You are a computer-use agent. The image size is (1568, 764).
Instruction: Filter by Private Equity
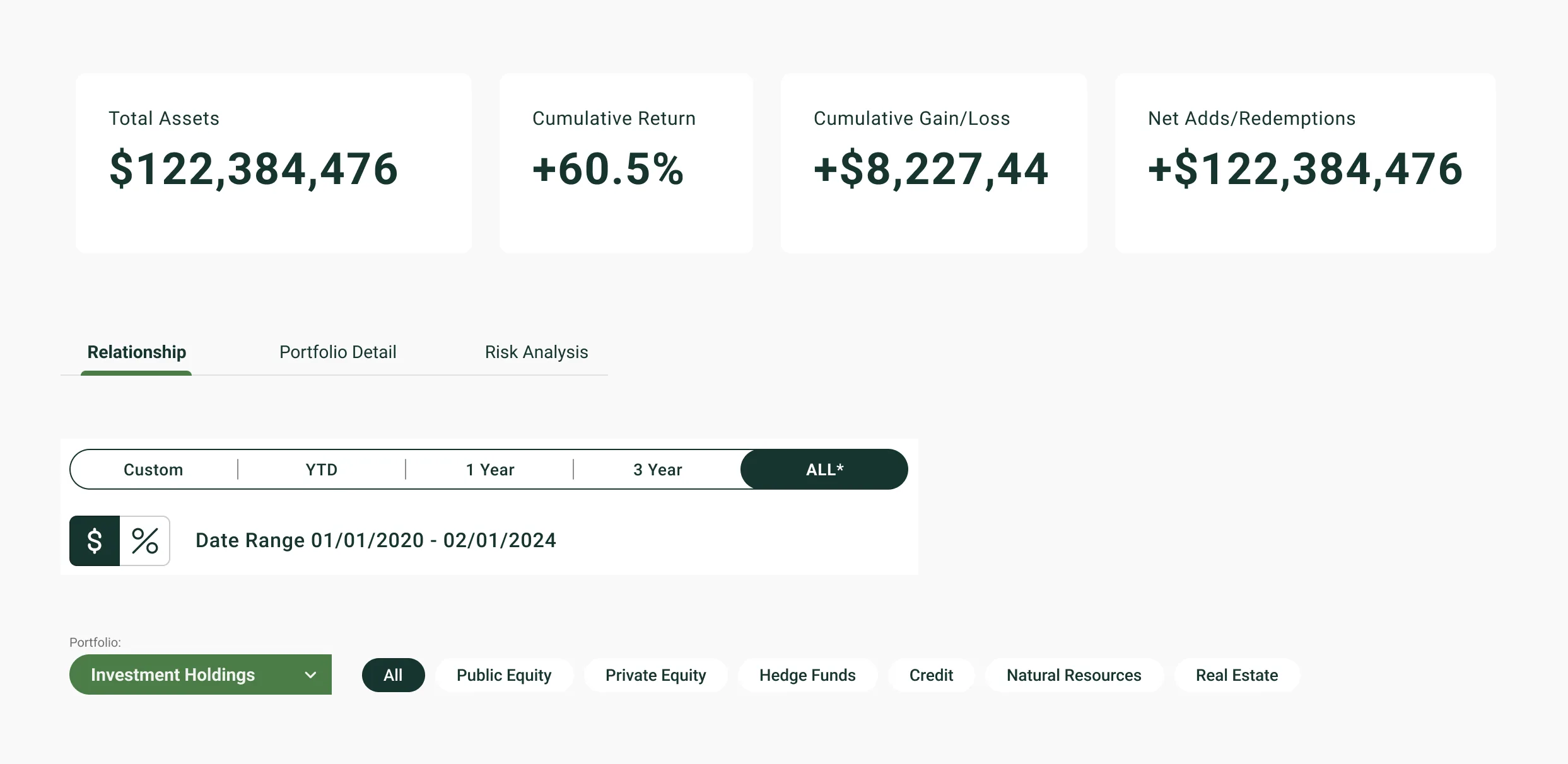[656, 675]
